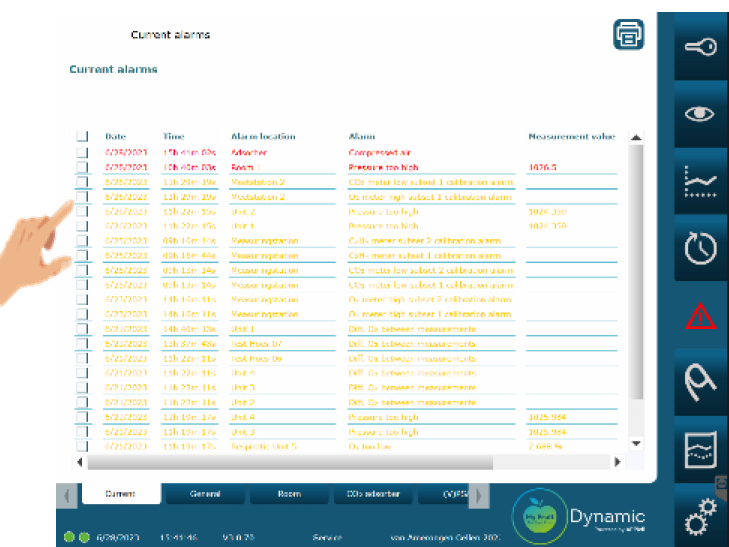This screenshot has width=729, height=547.
Task: Open the gears settings icon in sidebar
Action: 698,520
